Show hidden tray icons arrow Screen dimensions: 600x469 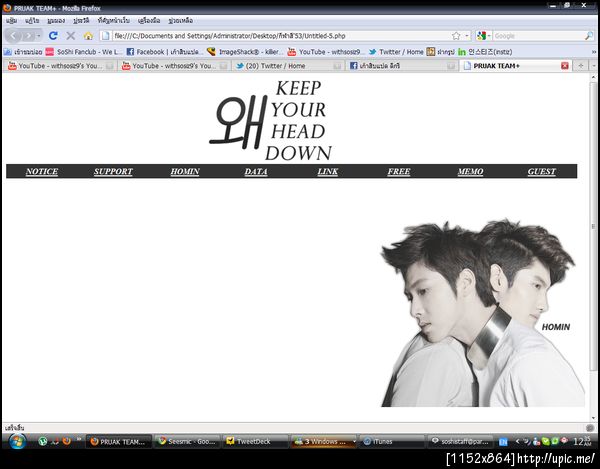point(517,441)
